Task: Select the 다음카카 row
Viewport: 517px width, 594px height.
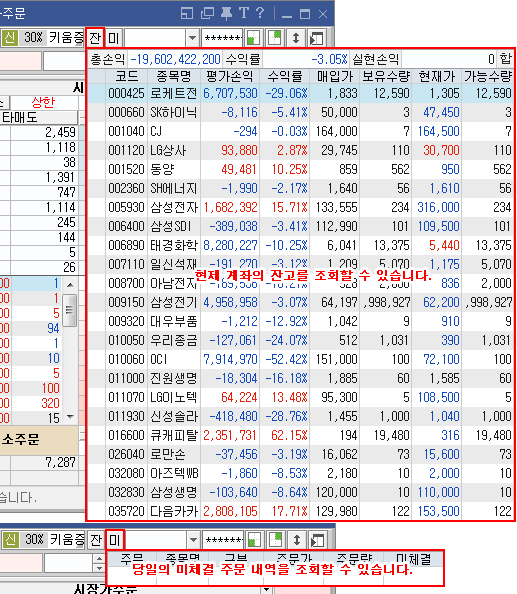Action: click(x=301, y=511)
